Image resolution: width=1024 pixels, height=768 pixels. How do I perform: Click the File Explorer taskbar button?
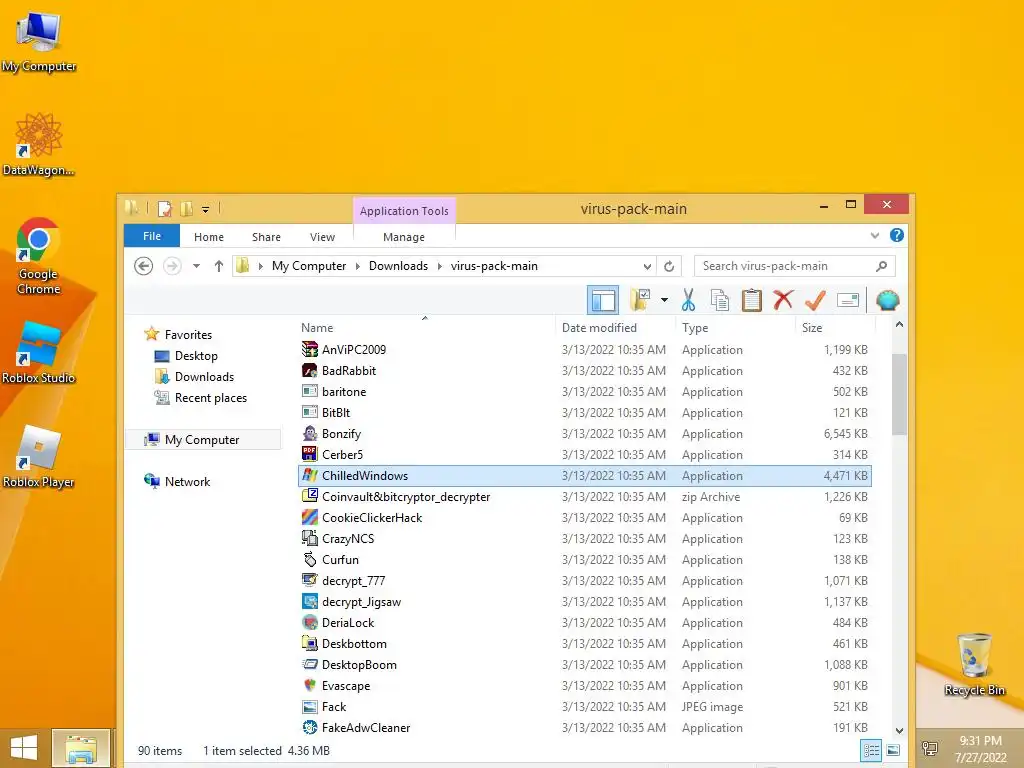coord(81,748)
